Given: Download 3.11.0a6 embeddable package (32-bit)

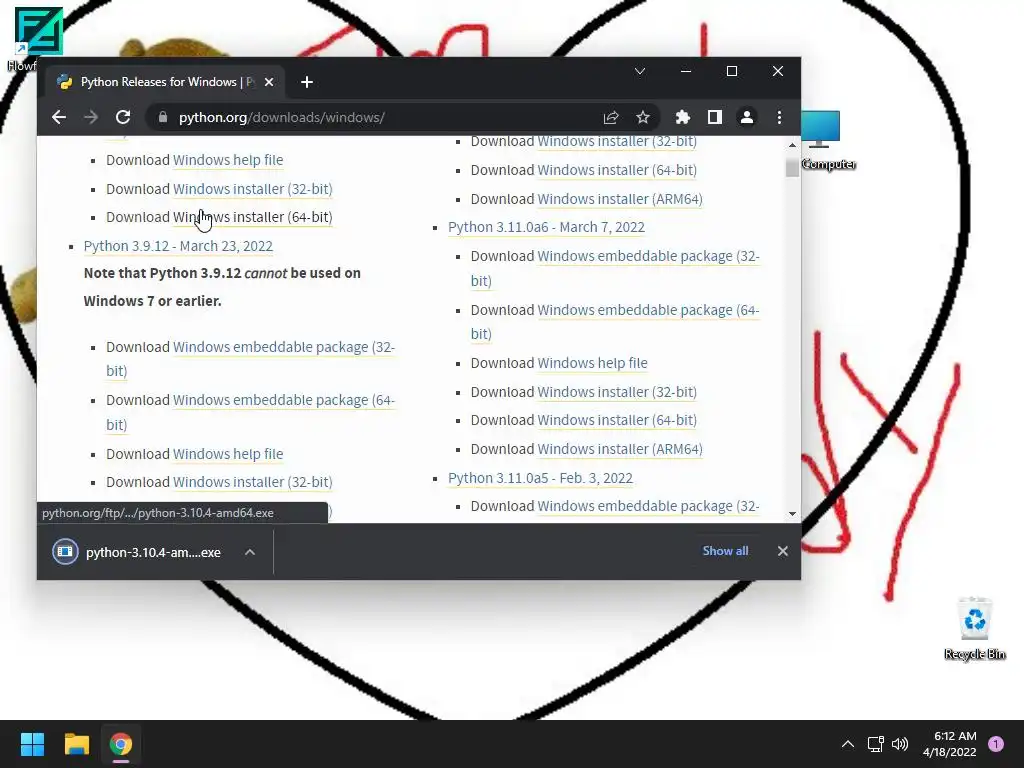Looking at the screenshot, I should 648,256.
